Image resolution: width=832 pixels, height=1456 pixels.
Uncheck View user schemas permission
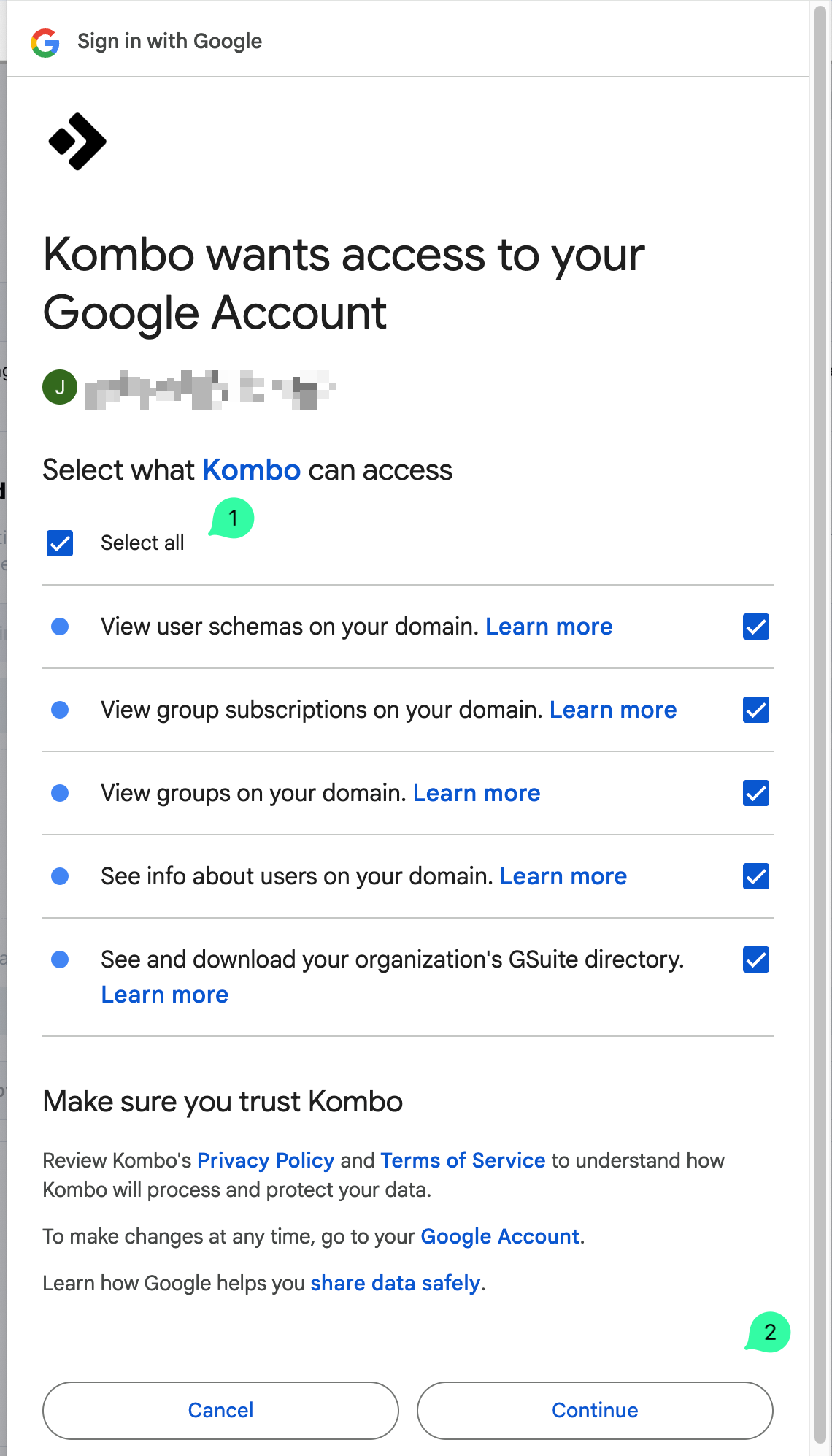[756, 627]
